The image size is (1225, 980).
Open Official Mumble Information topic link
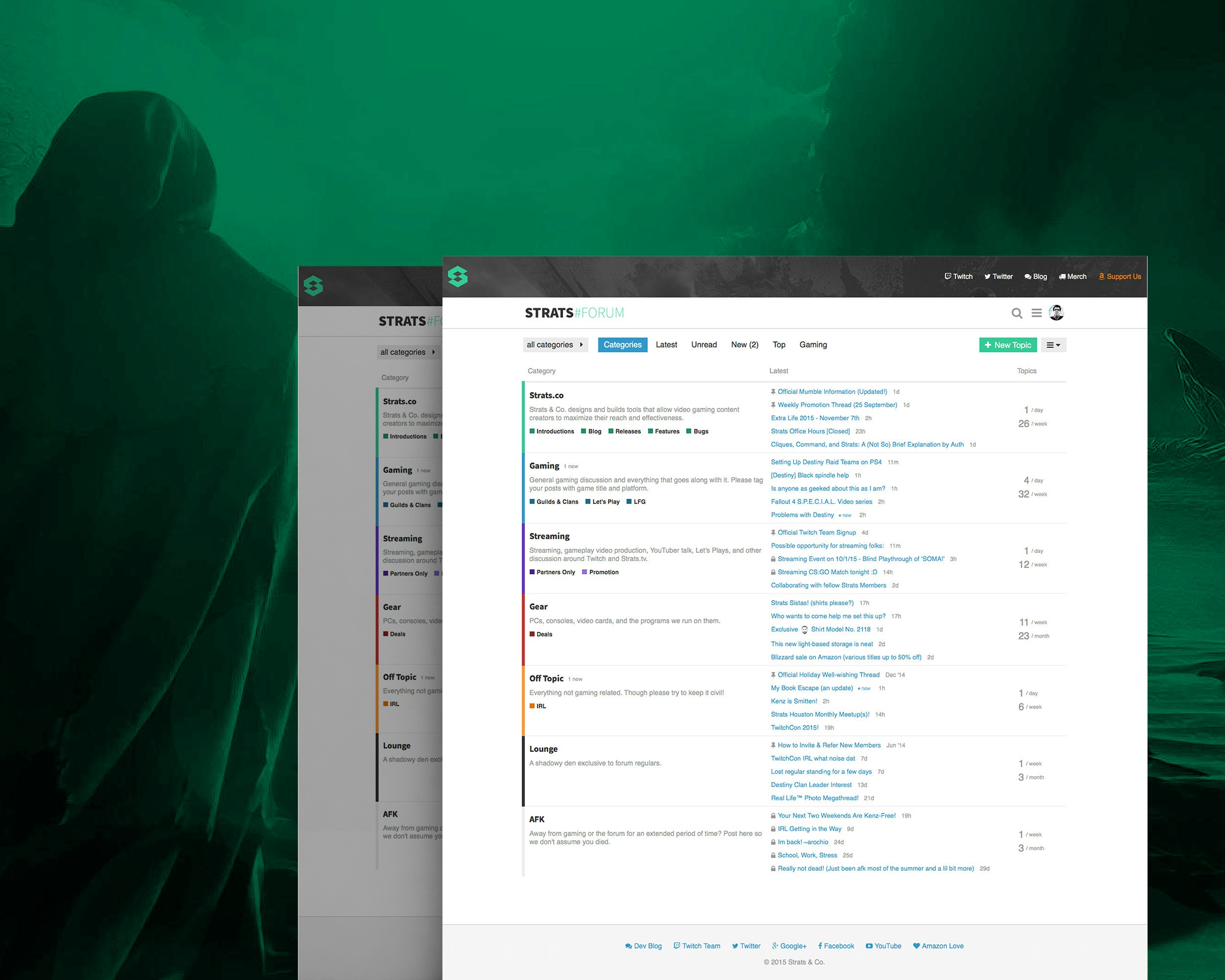[x=832, y=392]
